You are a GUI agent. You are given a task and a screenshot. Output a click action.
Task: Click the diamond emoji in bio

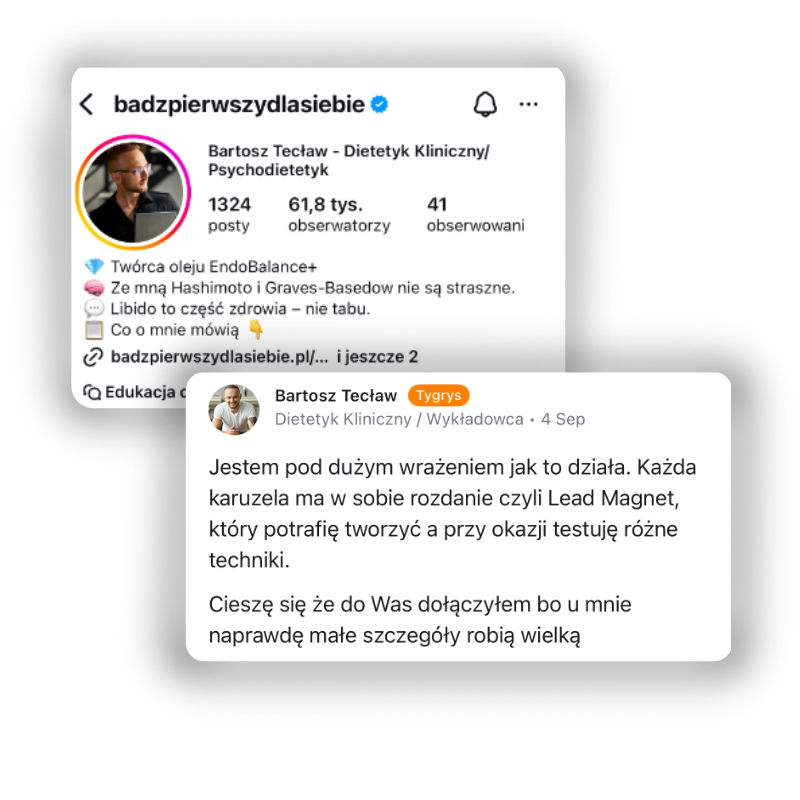94,266
